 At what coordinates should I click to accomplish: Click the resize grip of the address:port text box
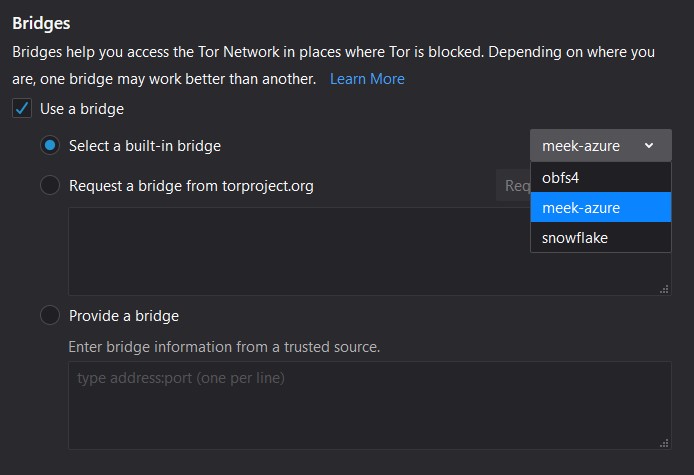(x=664, y=443)
